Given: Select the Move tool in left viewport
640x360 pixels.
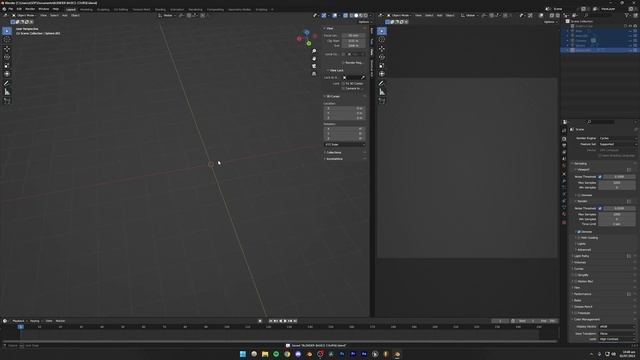Looking at the screenshot, I should click(7, 49).
